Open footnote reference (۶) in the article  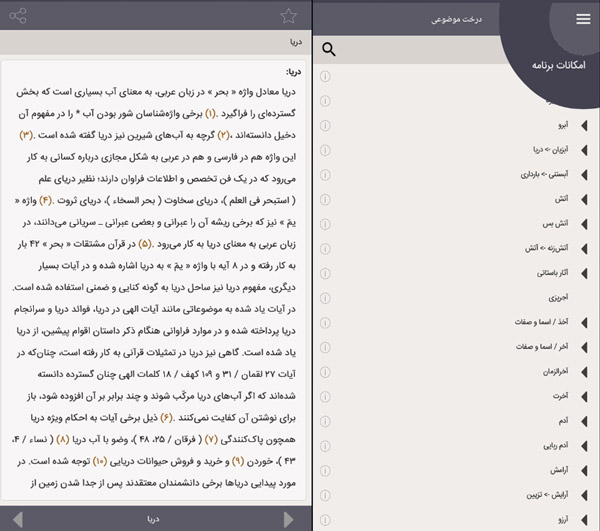pos(166,418)
